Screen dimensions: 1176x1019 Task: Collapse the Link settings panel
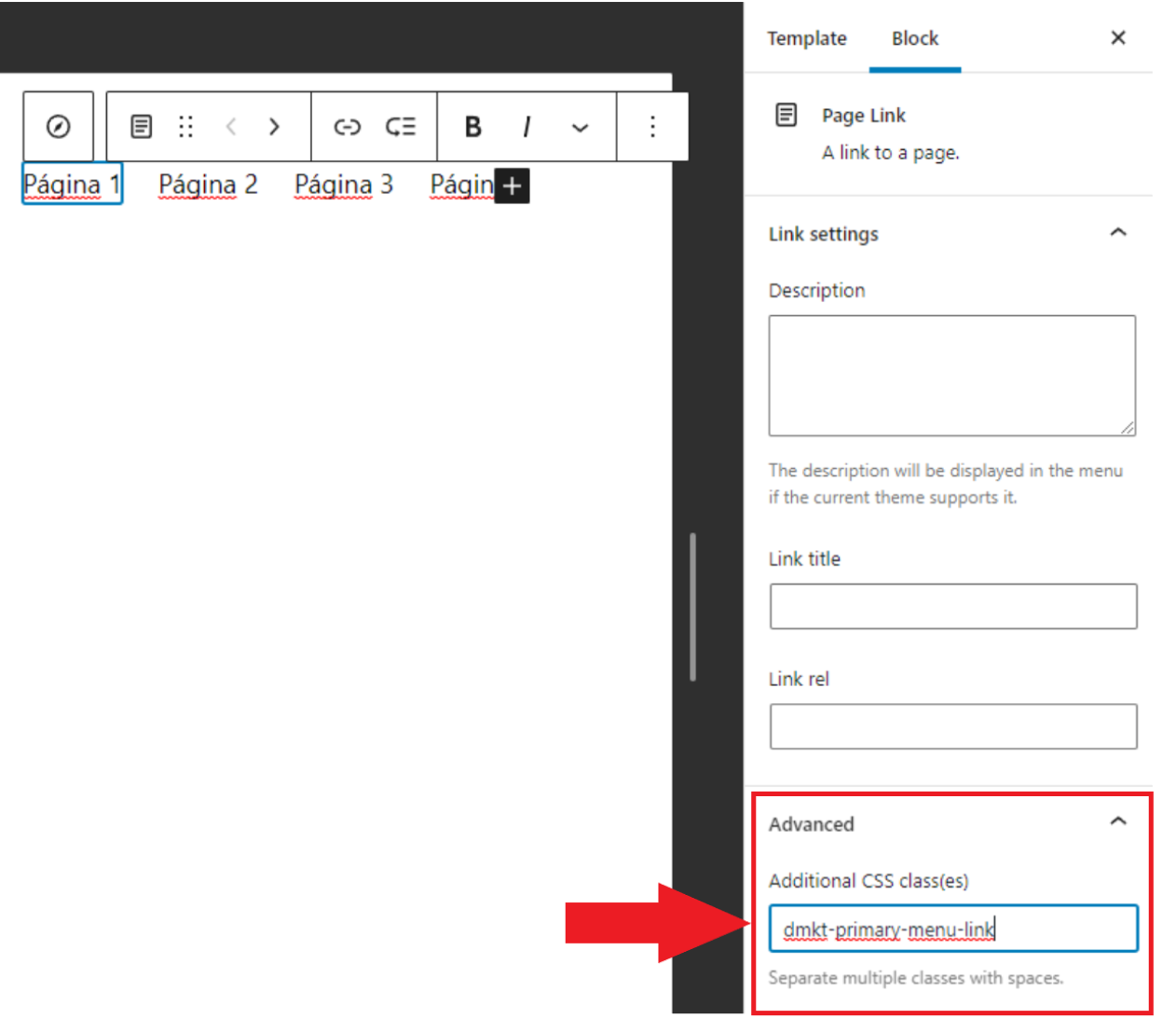click(x=1118, y=232)
